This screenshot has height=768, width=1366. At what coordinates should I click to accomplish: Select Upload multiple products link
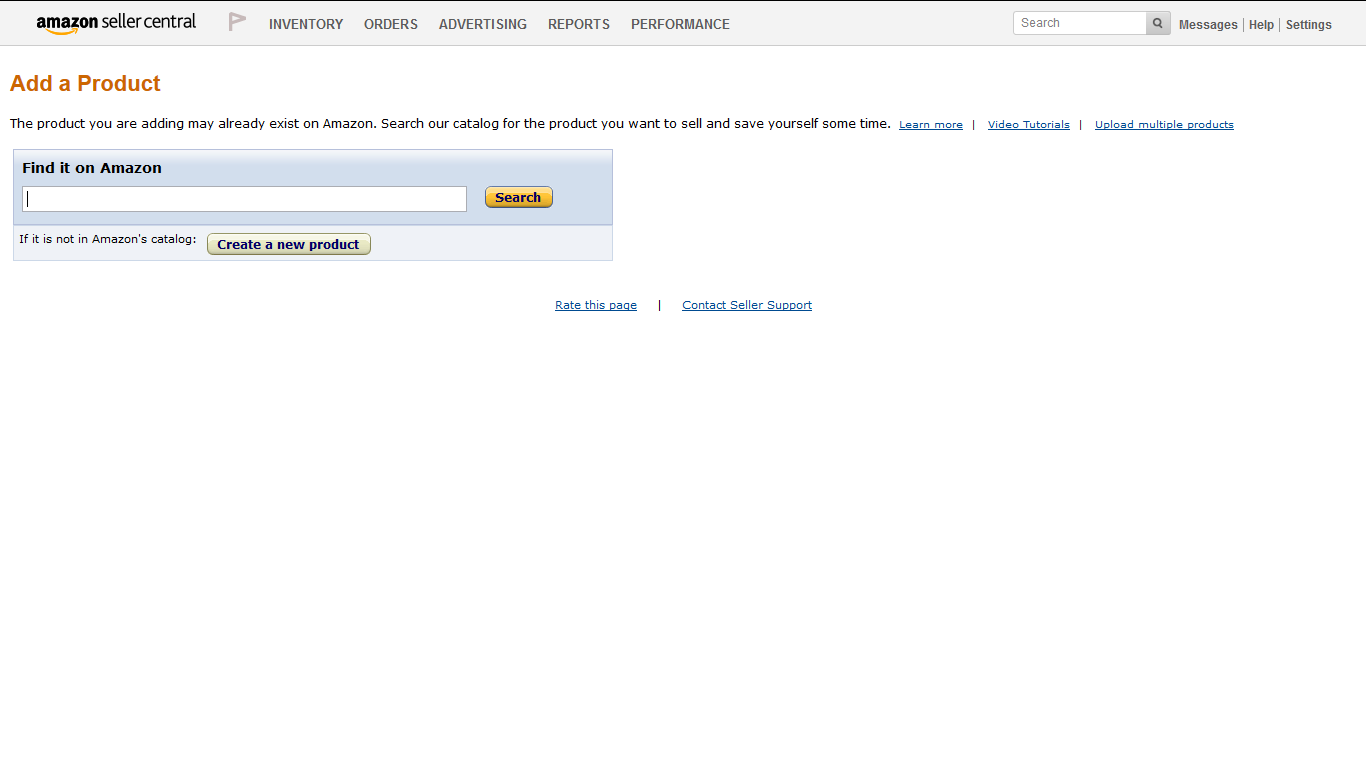(x=1164, y=125)
